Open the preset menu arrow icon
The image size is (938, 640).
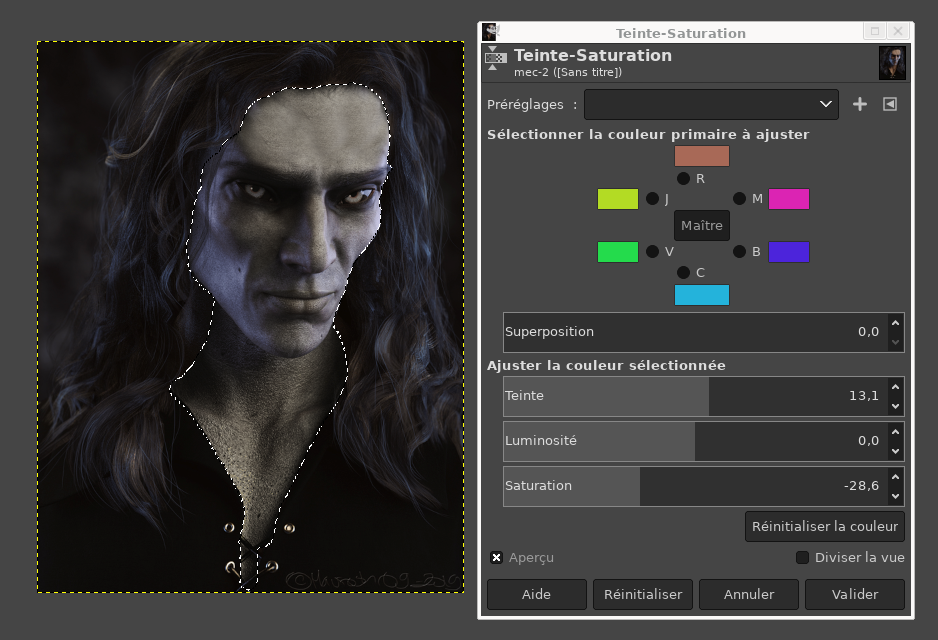(890, 104)
